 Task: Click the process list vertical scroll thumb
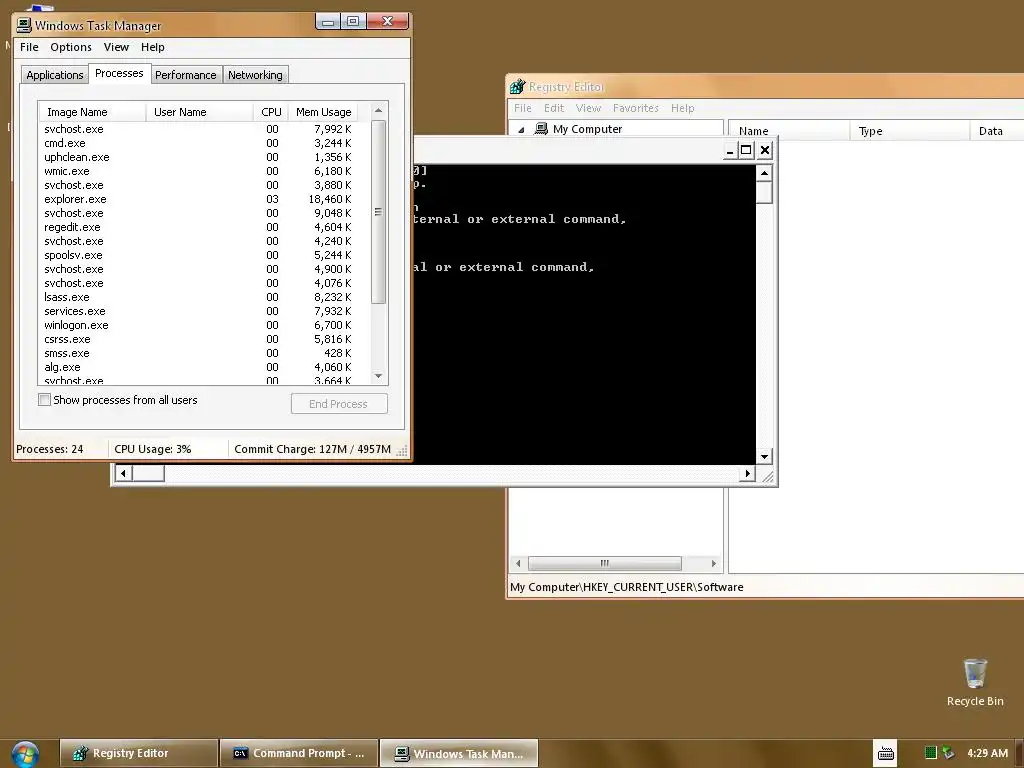378,212
